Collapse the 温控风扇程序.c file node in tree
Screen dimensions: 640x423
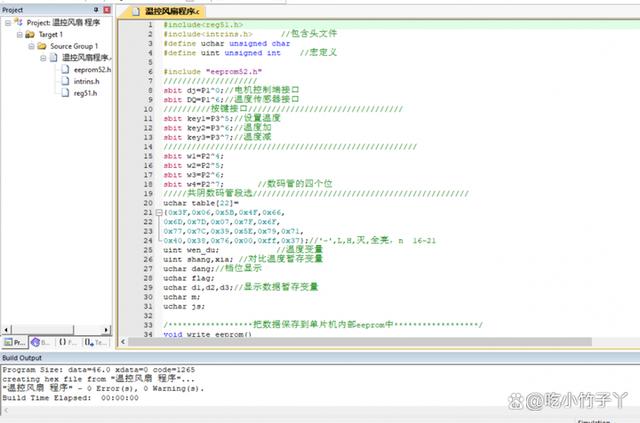(x=43, y=58)
